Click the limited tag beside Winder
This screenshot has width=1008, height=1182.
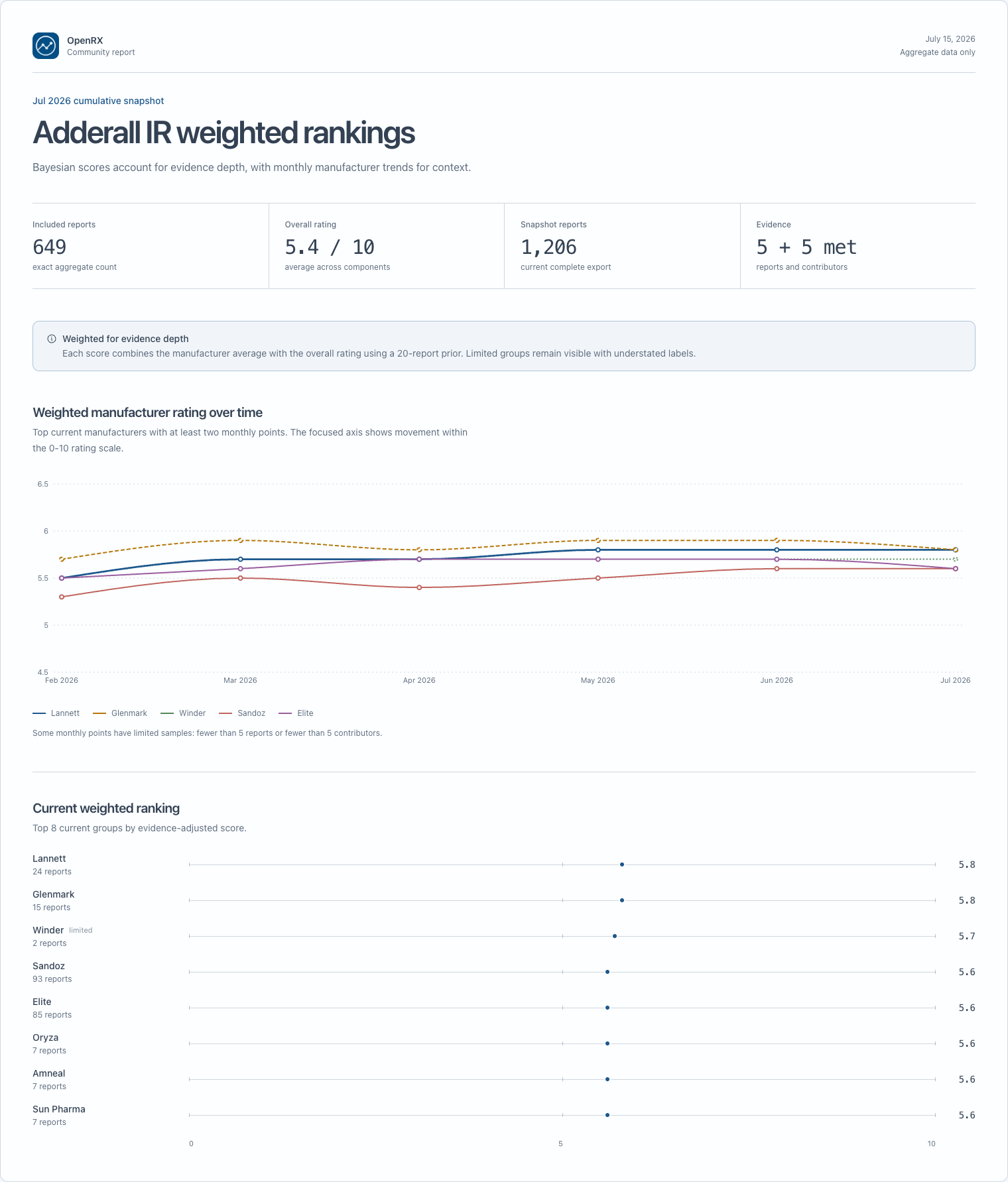click(81, 930)
